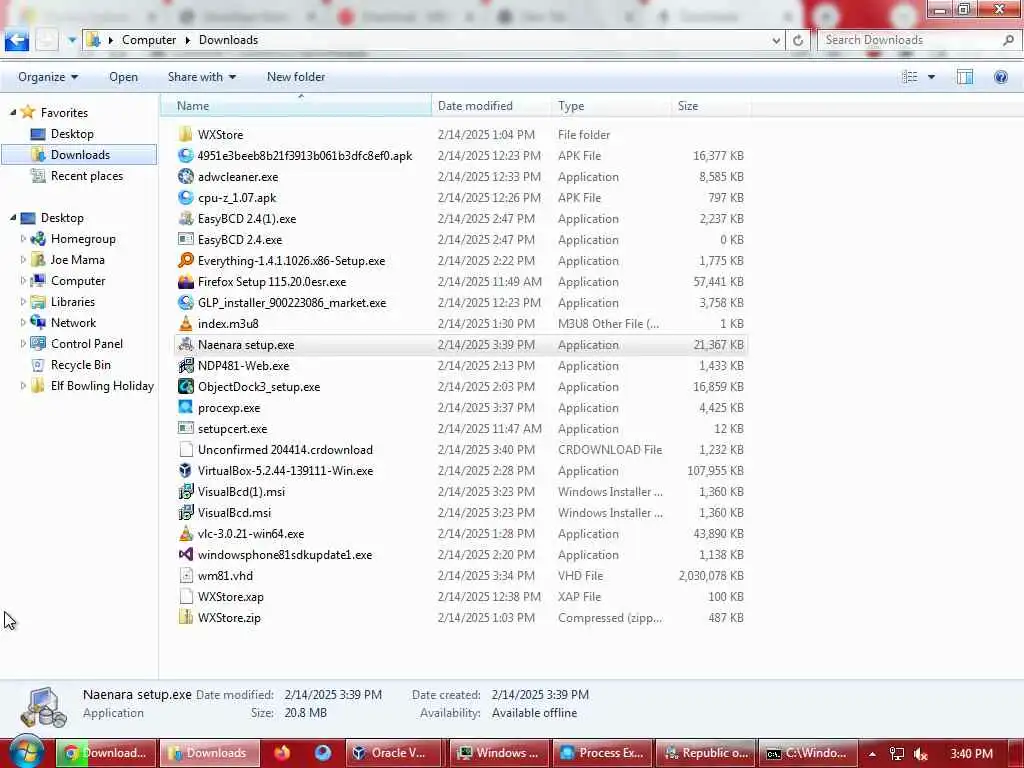Select the EasyBCD 2.4(1).exe file
Image resolution: width=1024 pixels, height=768 pixels.
point(462,219)
